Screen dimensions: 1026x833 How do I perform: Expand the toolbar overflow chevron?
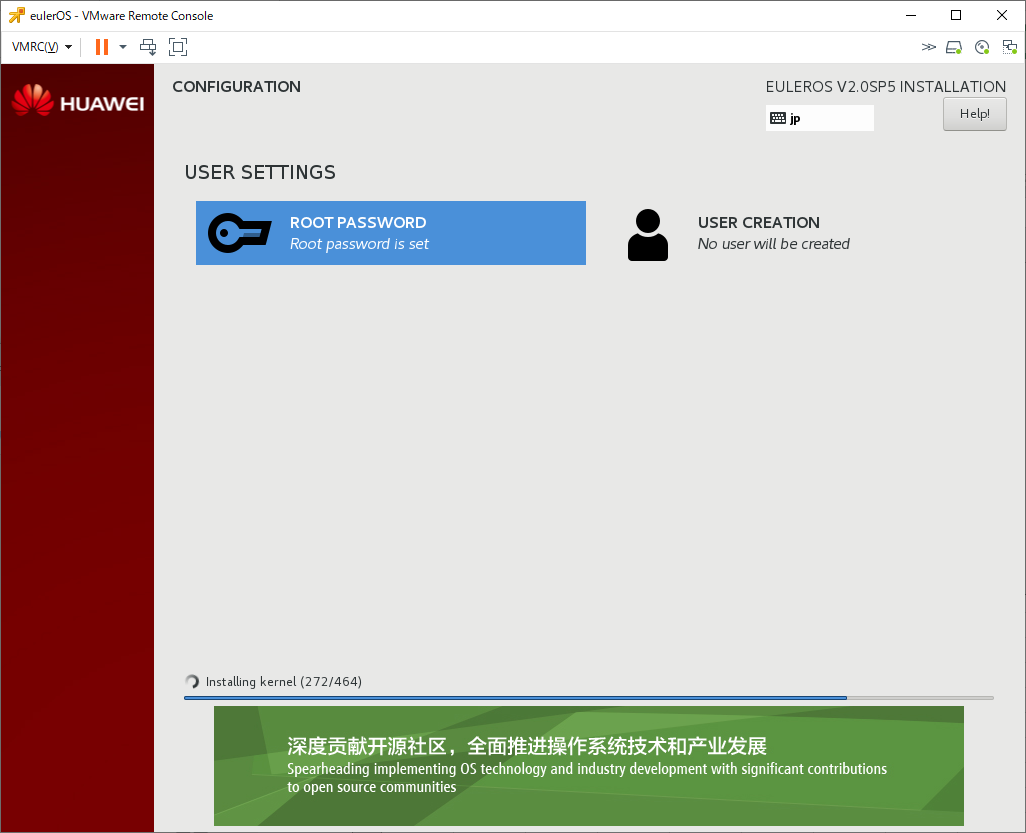tap(929, 46)
